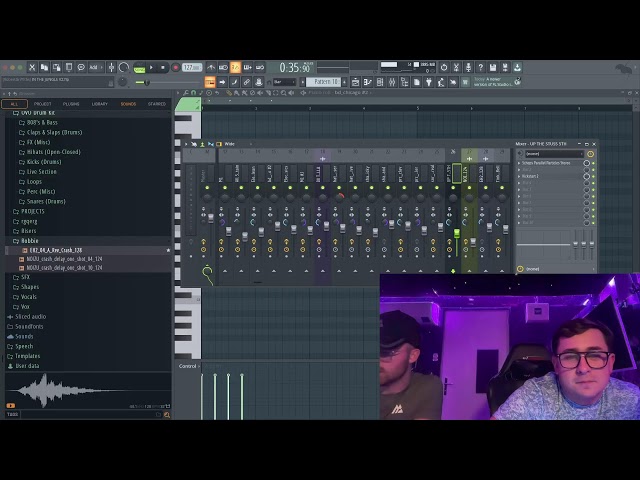
Task: Mute mixer track 27 via its green LED
Action: [x=469, y=188]
